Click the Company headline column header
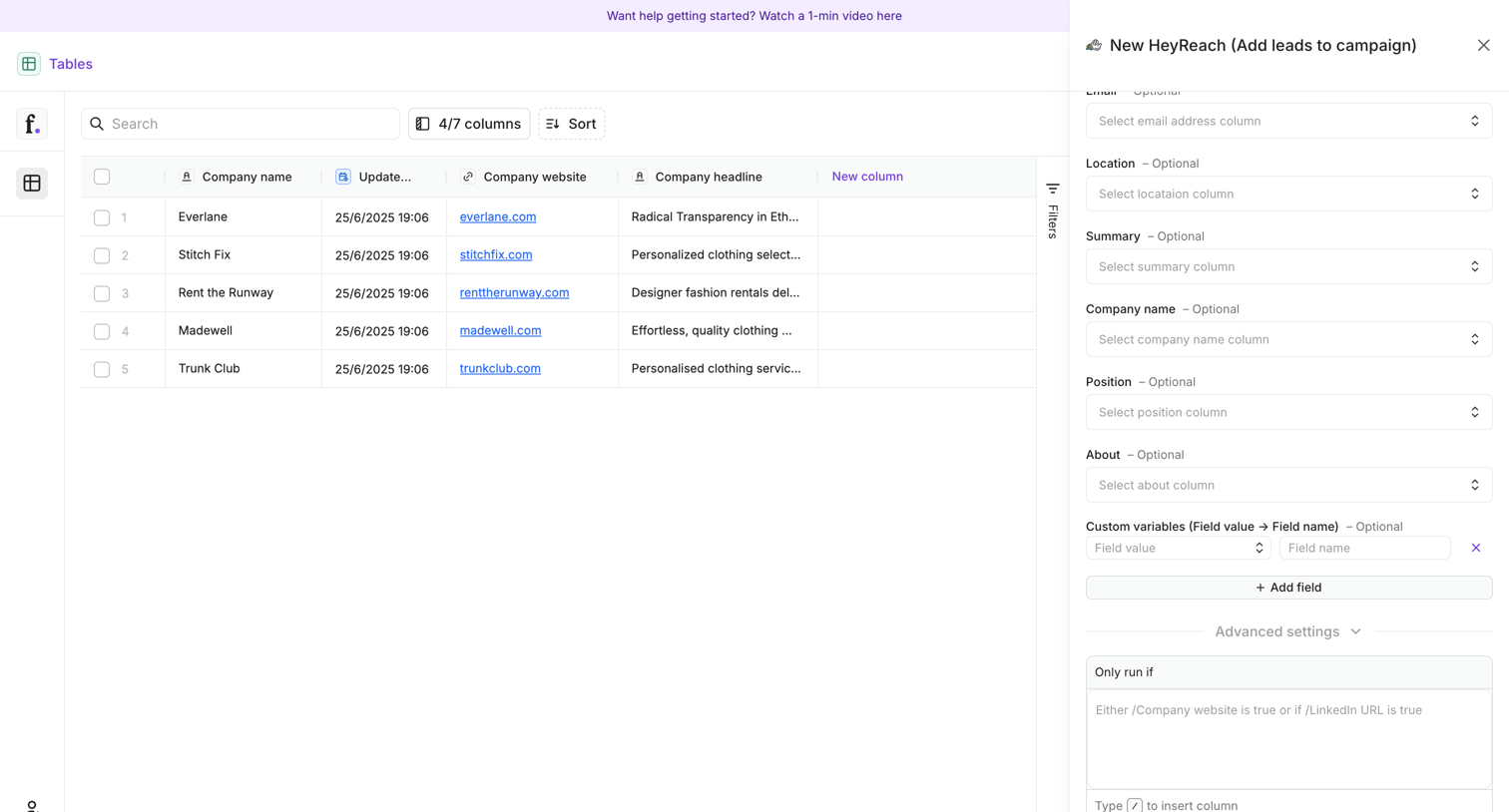 [x=718, y=177]
